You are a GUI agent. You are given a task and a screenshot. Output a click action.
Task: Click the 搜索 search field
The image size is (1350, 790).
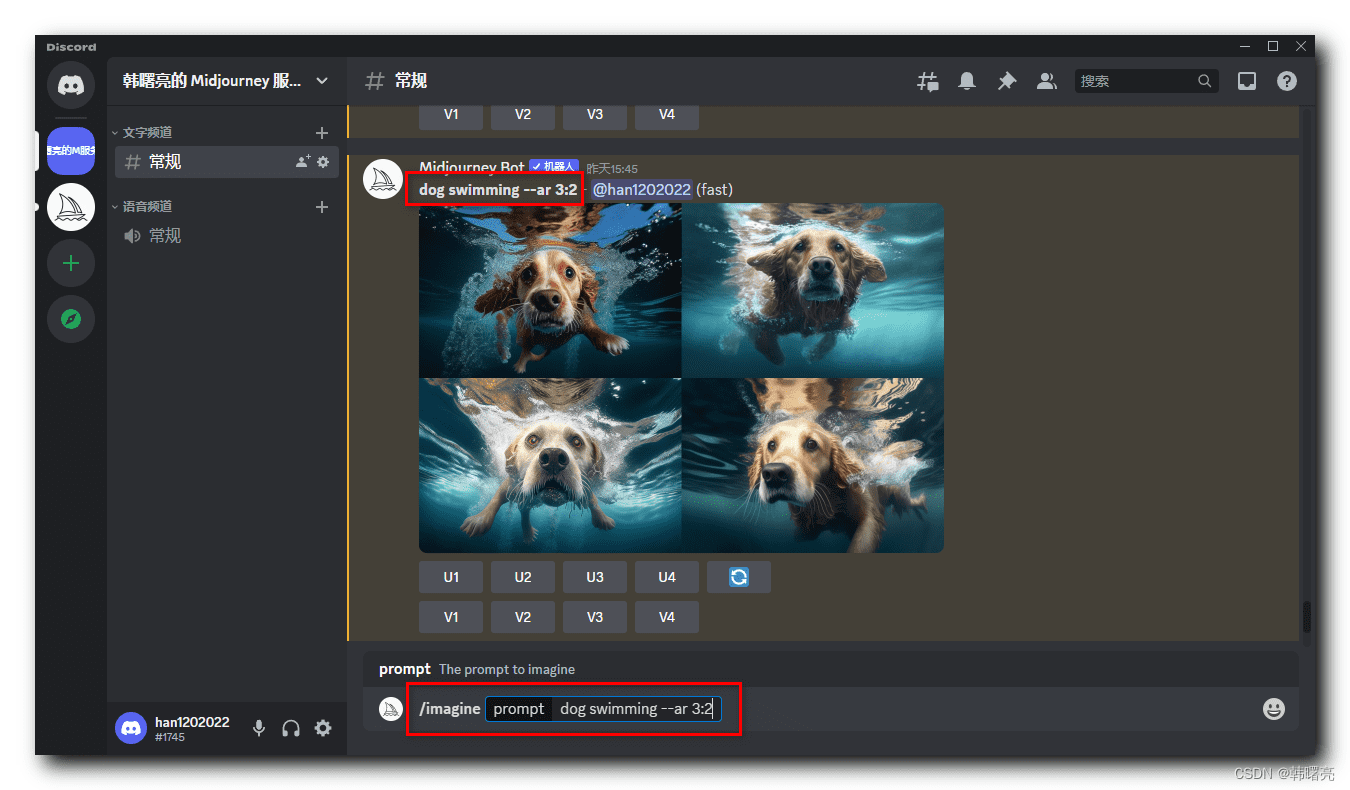pos(1147,81)
